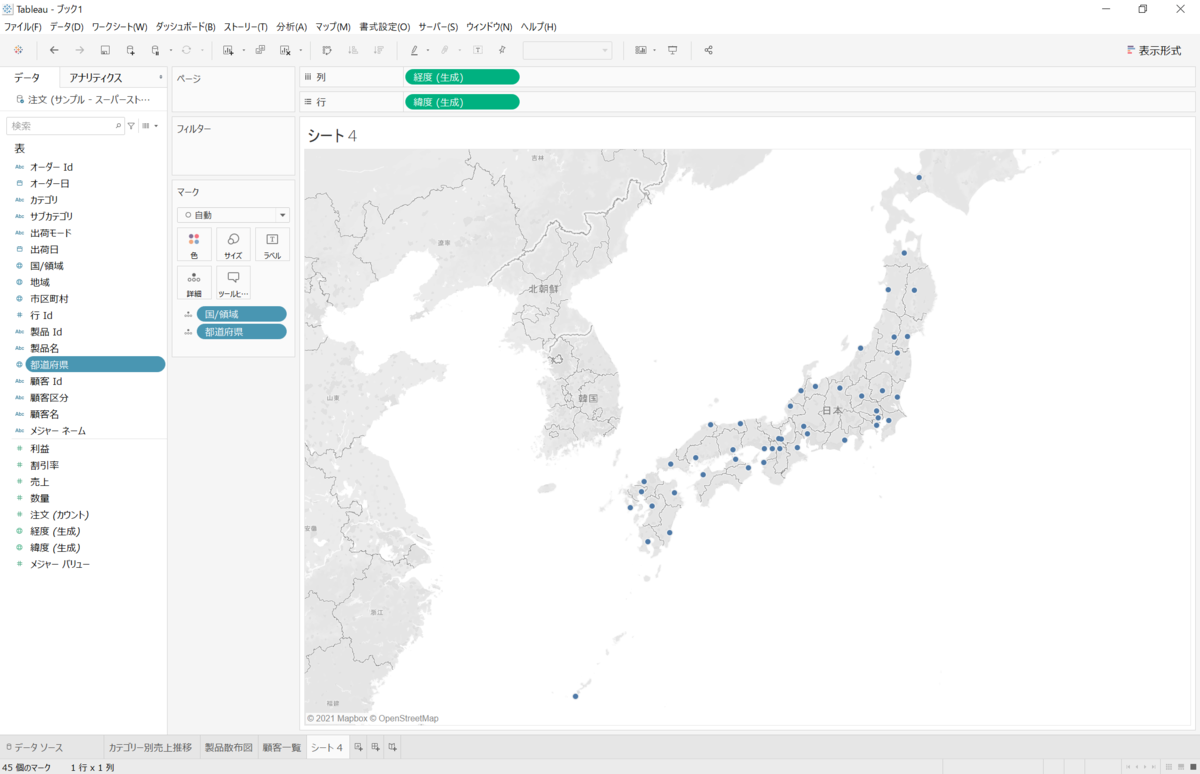Open the 製品散布図 sheet tab
Screen dimensions: 1200x774
(228, 747)
